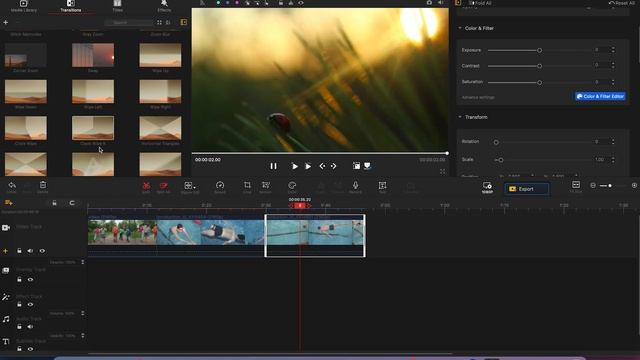Collapse the Transform section
The image size is (640, 360).
pyautogui.click(x=460, y=117)
